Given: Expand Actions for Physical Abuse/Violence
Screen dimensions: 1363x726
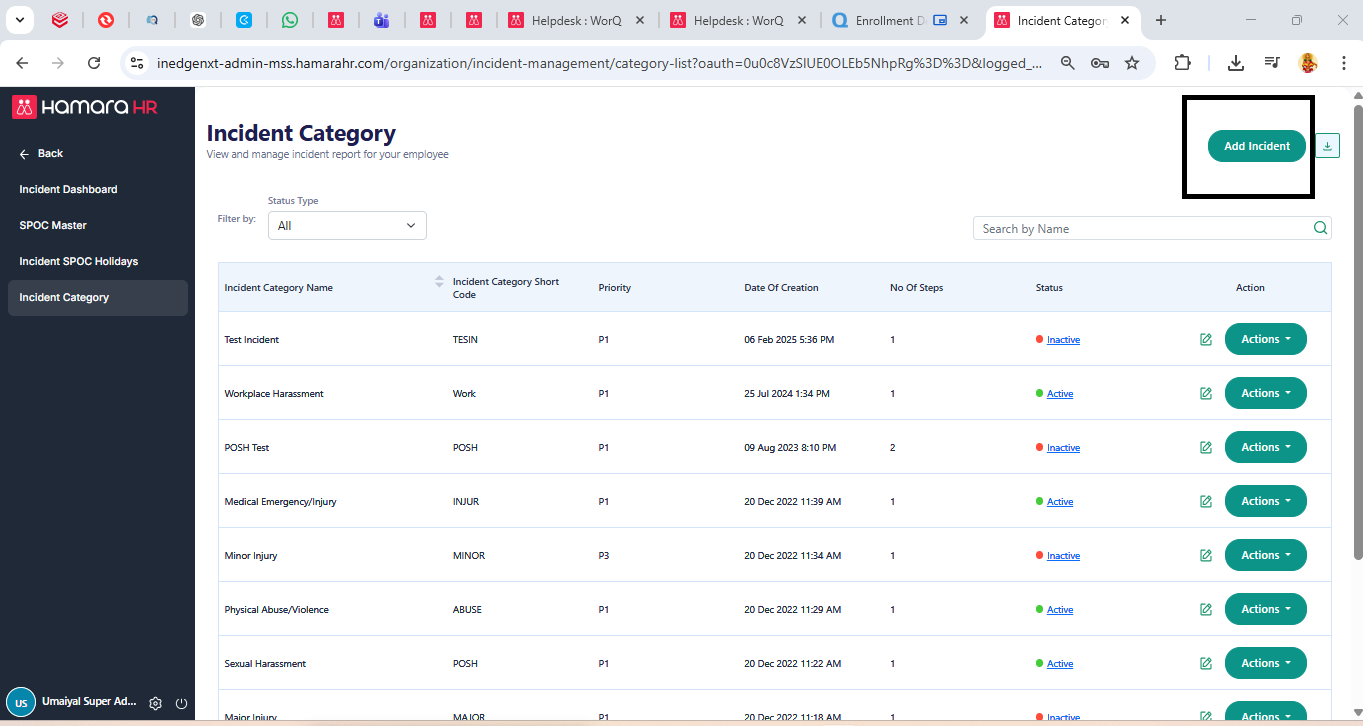Looking at the screenshot, I should (x=1265, y=609).
